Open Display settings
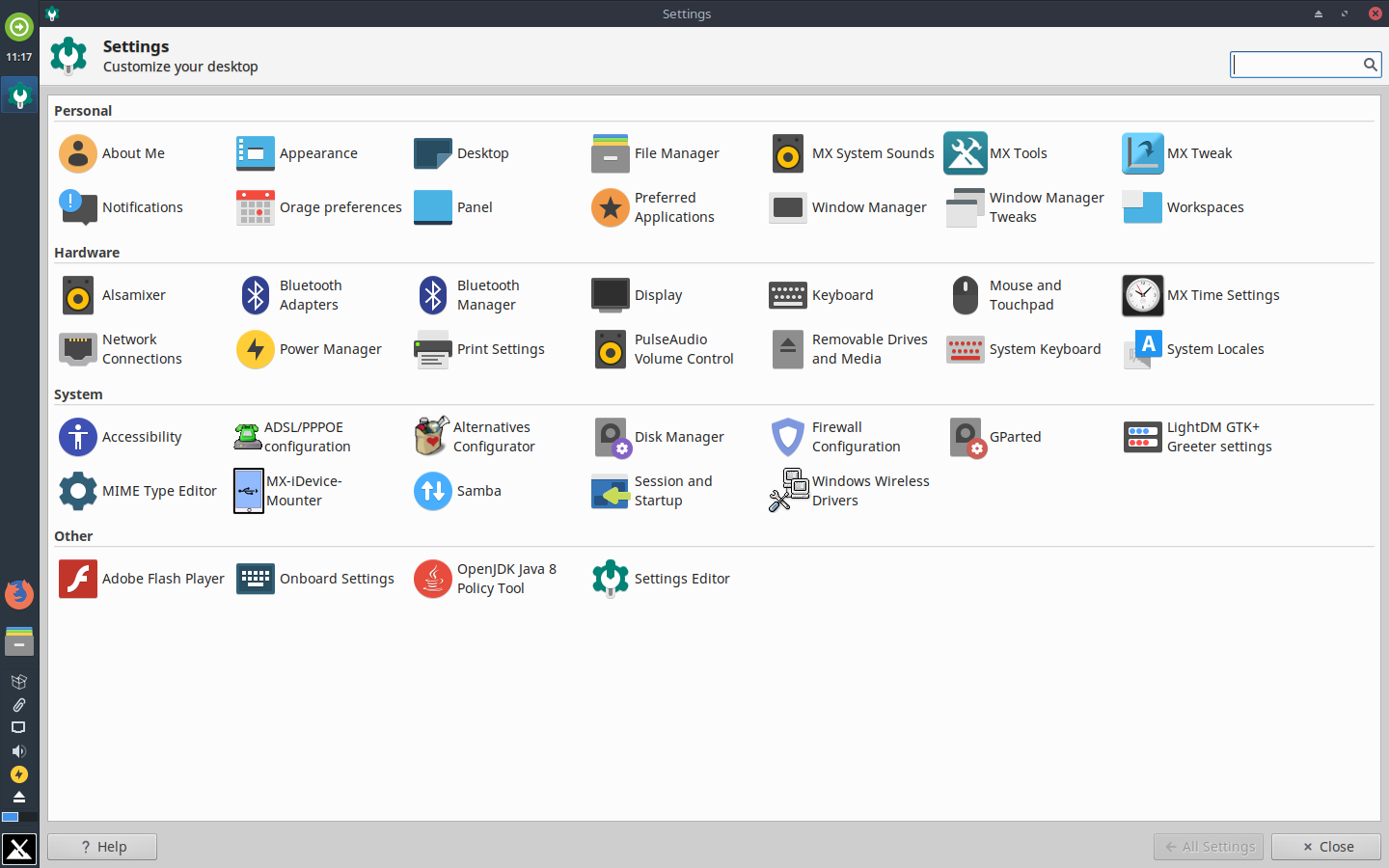1389x868 pixels. point(638,295)
